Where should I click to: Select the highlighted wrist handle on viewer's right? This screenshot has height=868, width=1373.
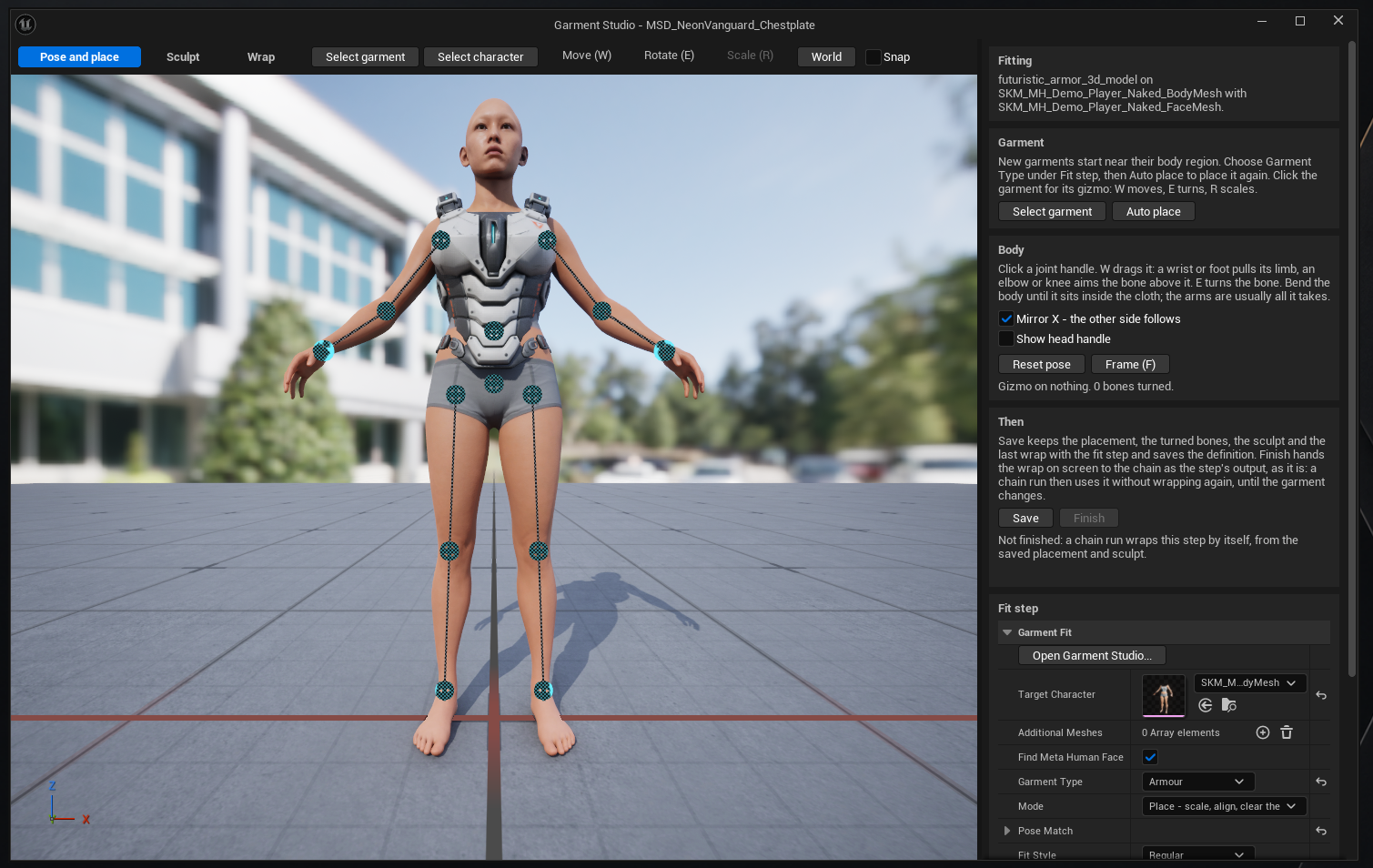(x=665, y=350)
